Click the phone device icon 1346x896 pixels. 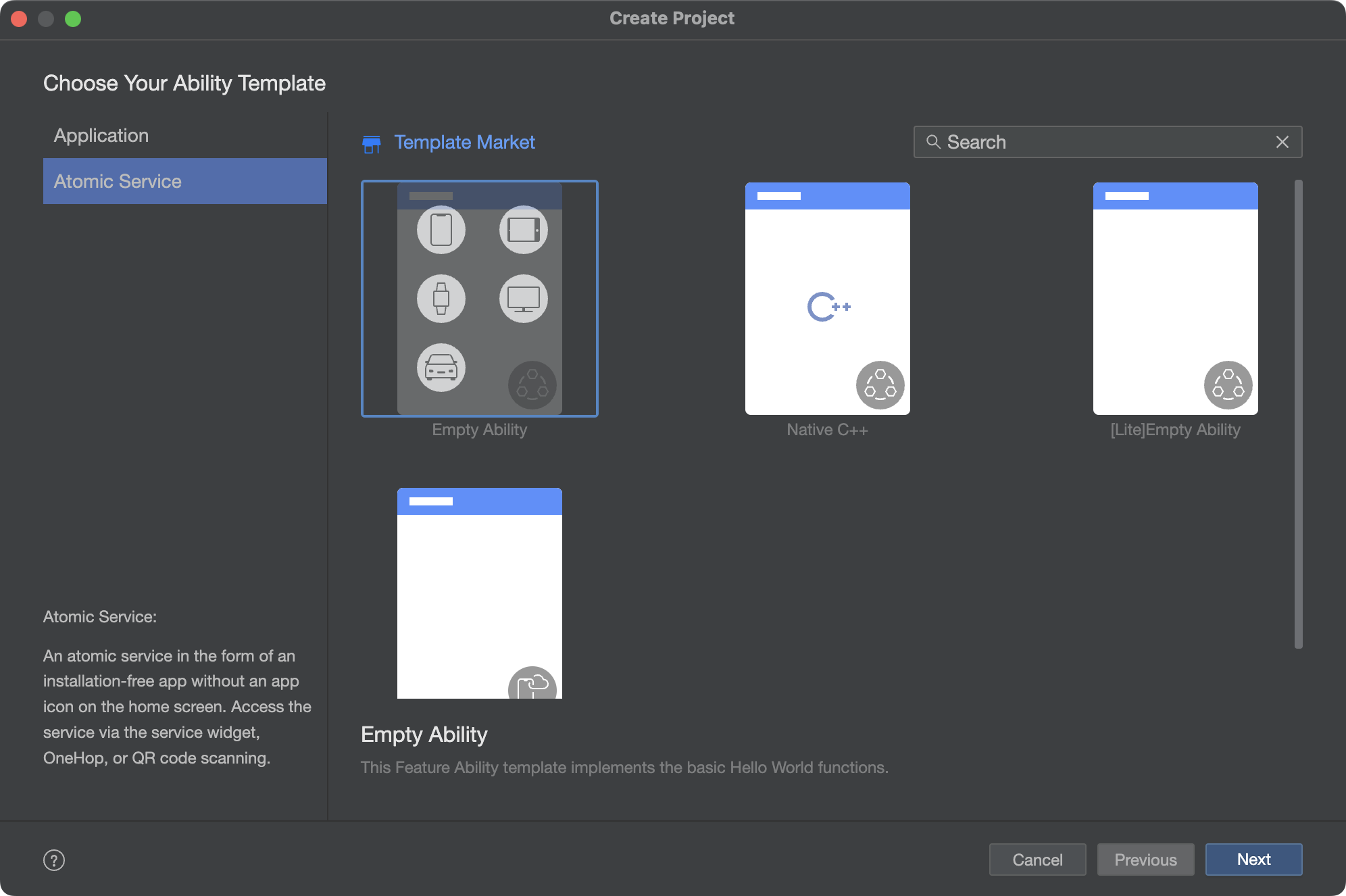(x=441, y=230)
